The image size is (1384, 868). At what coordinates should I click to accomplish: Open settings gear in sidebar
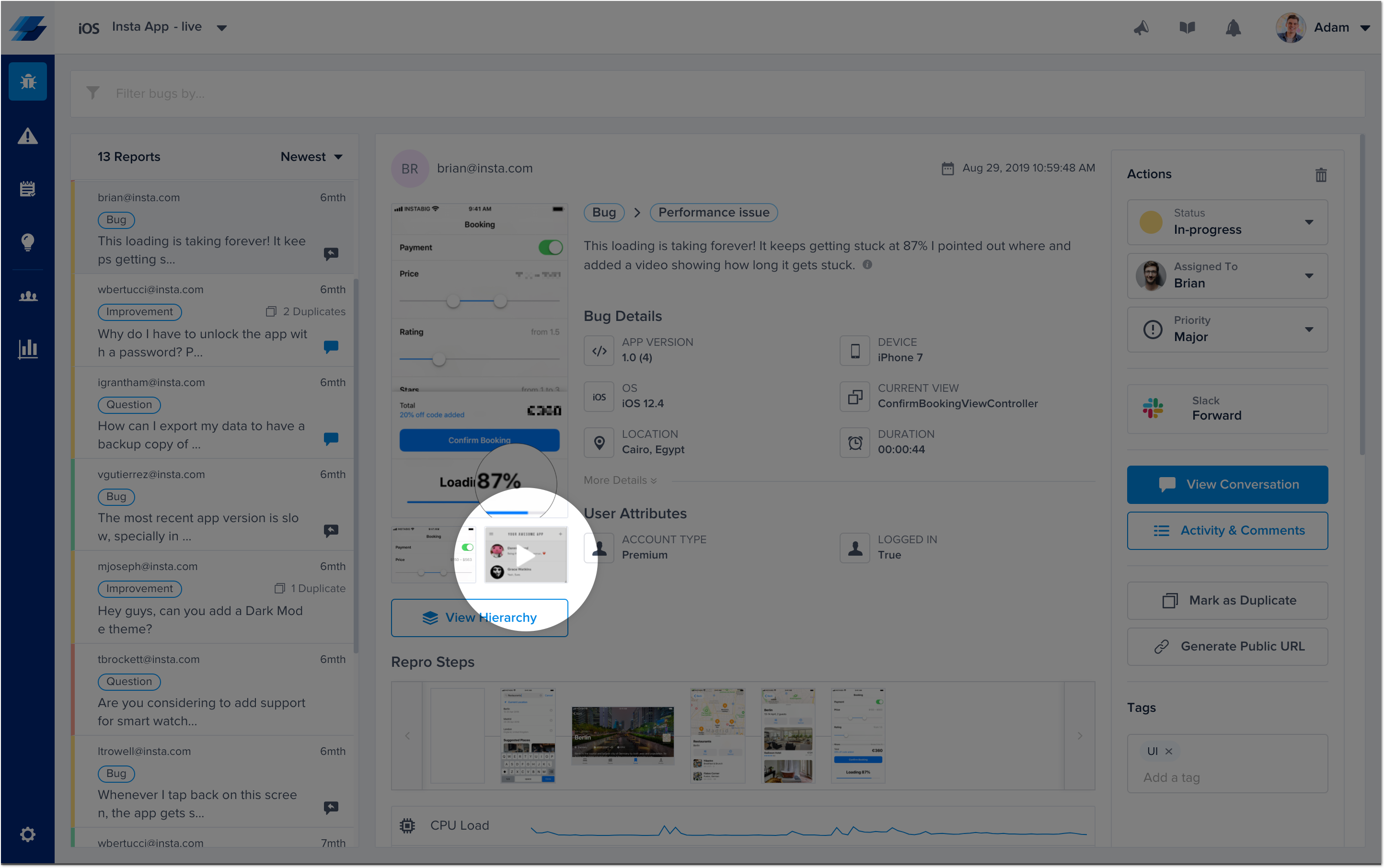point(28,834)
